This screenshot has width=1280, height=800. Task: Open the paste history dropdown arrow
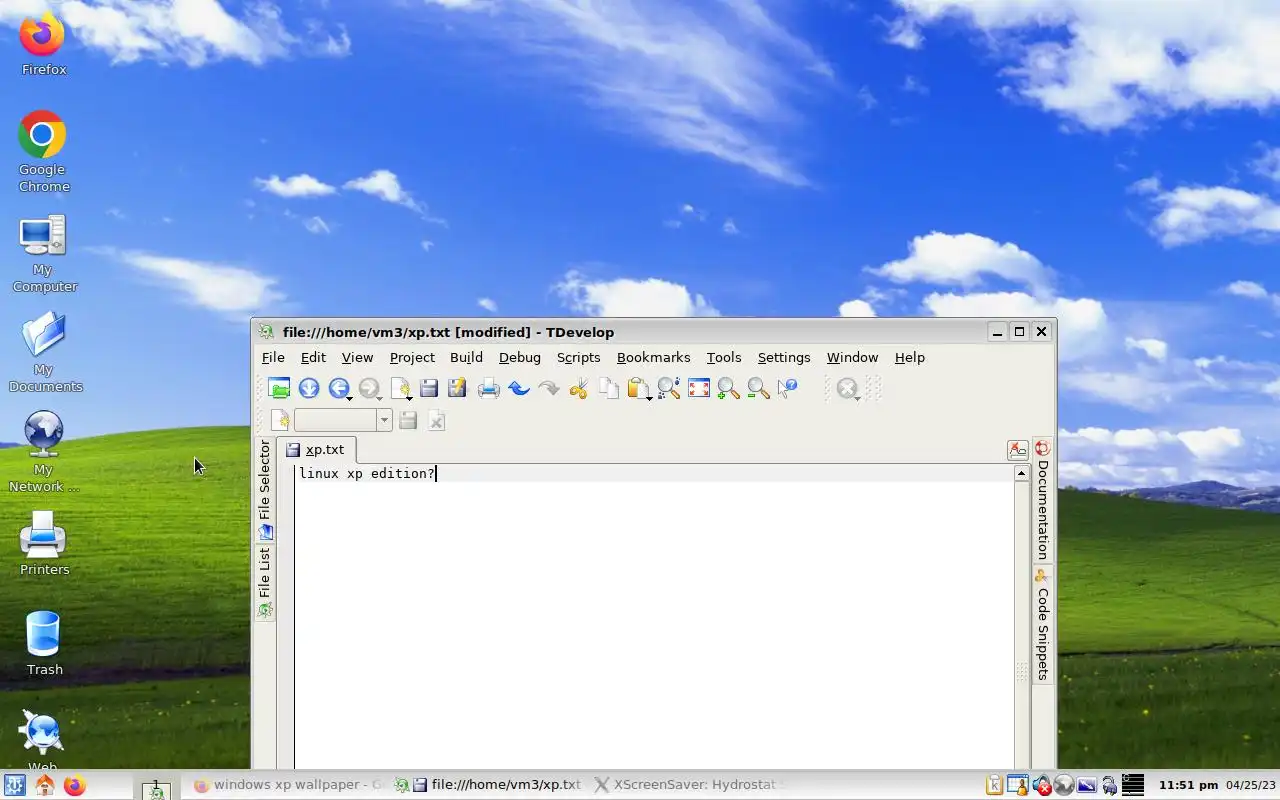(650, 398)
